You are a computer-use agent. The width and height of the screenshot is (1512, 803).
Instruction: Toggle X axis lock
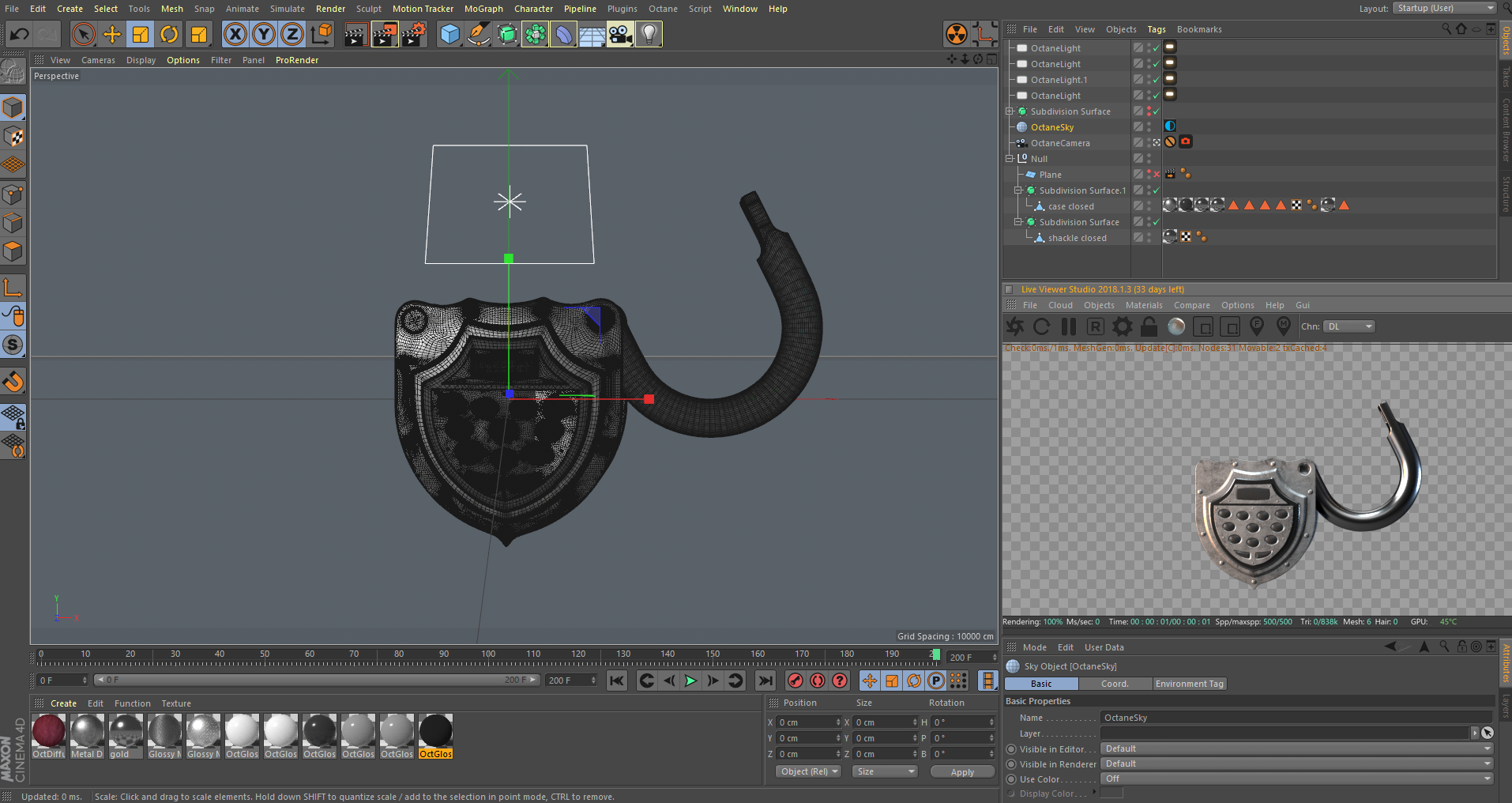(x=235, y=34)
